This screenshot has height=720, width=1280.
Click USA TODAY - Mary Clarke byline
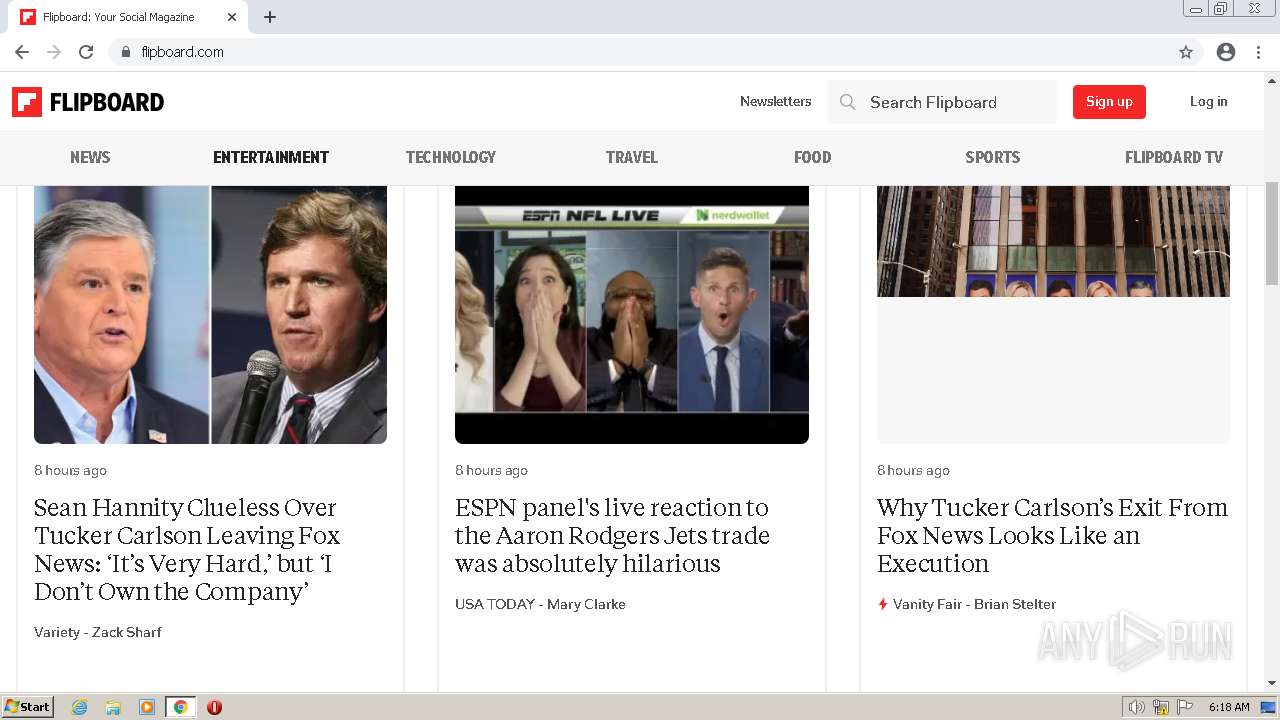coord(540,604)
